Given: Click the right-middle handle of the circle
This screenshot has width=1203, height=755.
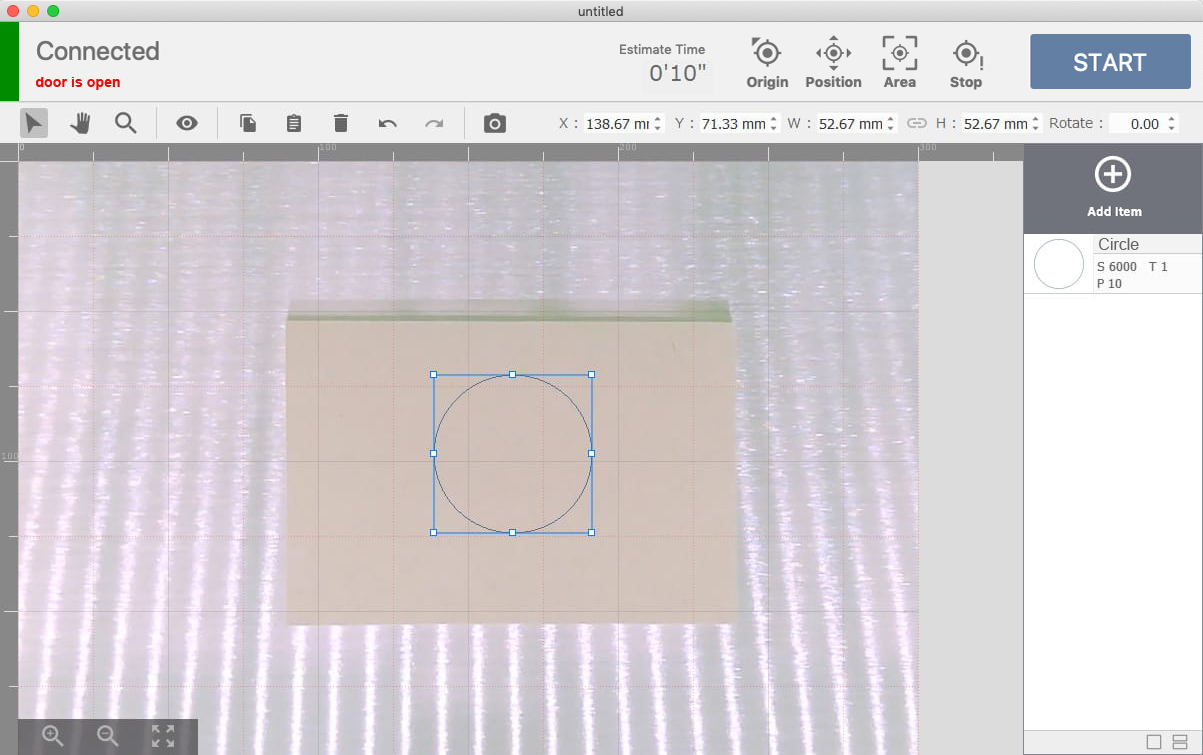Looking at the screenshot, I should pos(591,453).
